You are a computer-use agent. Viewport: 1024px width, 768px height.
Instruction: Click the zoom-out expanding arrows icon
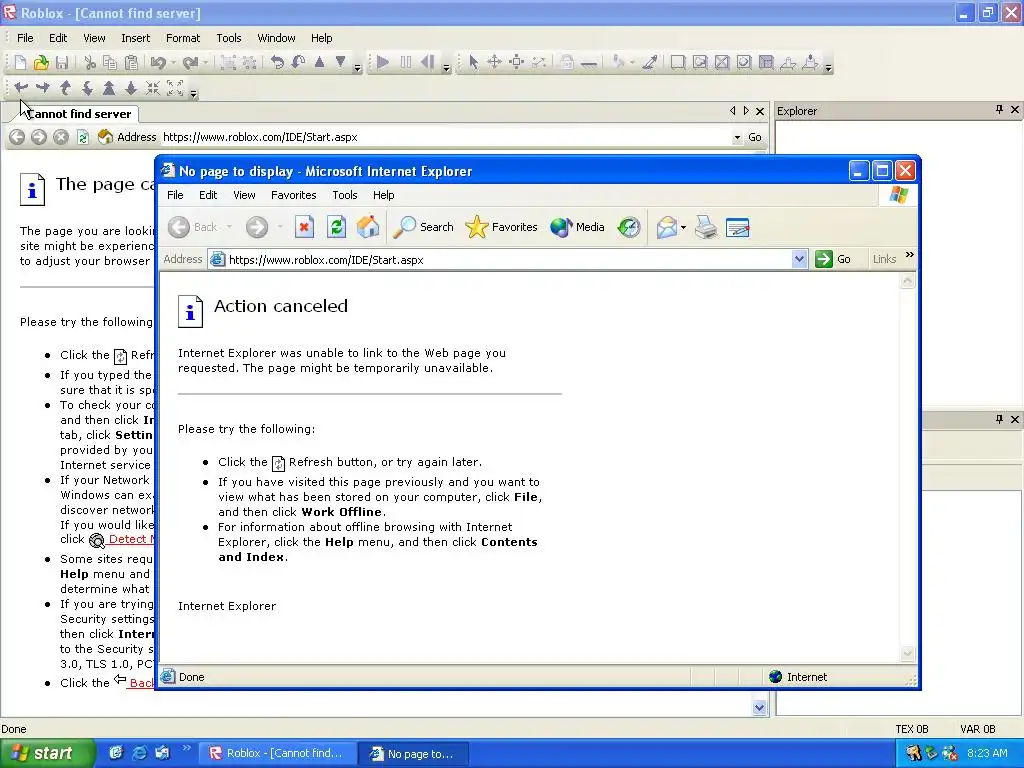[x=175, y=88]
